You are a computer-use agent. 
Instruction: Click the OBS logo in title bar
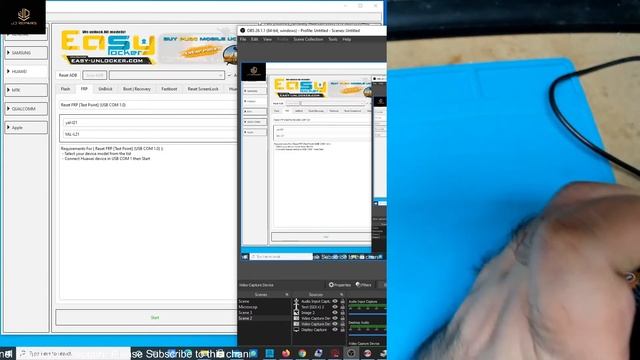242,31
